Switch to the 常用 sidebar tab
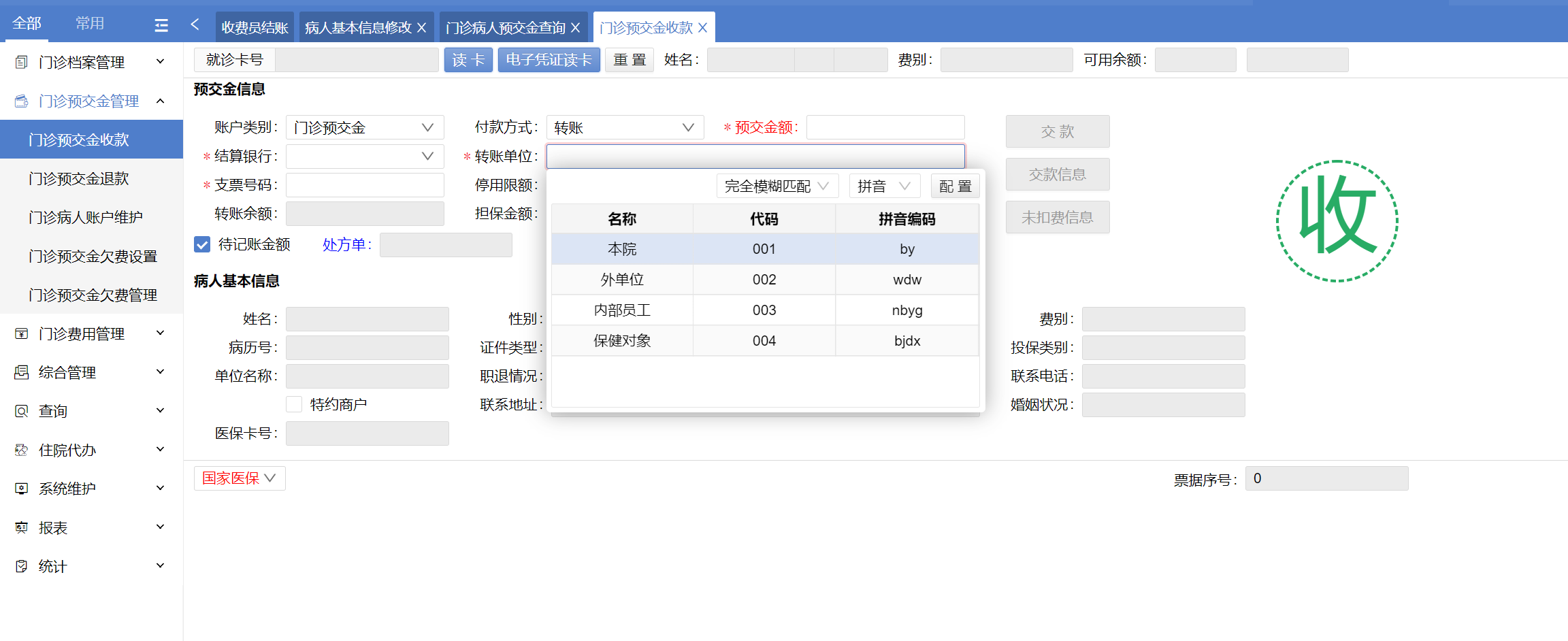The width and height of the screenshot is (1568, 641). coord(90,24)
